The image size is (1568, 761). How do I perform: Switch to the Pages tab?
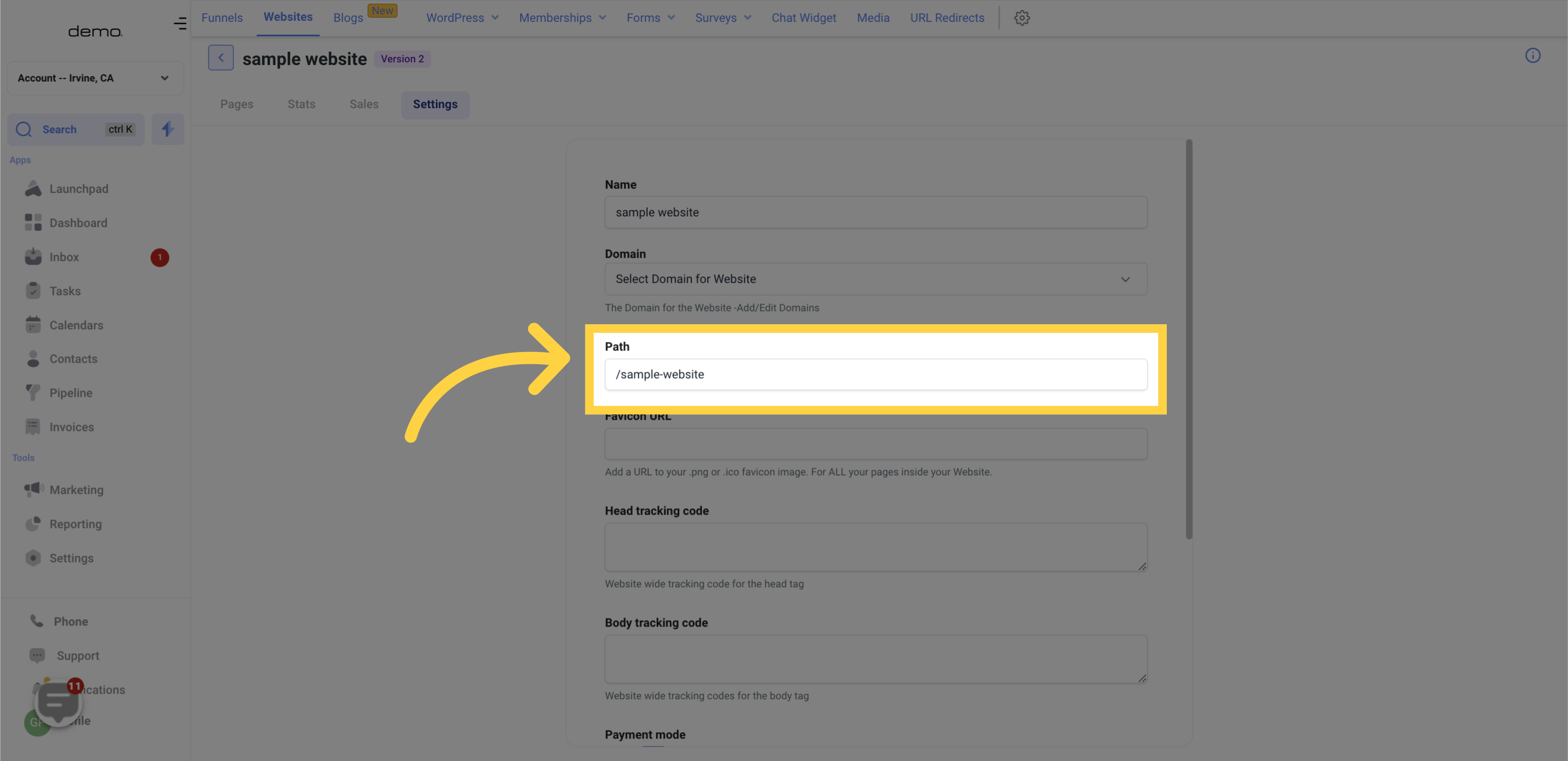click(x=237, y=104)
